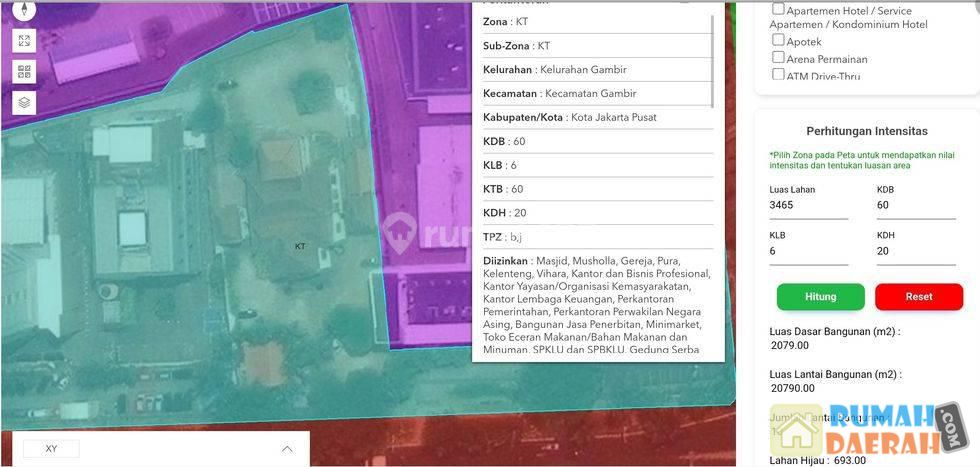
Task: Expand the XY coordinate panel chevron
Action: pyautogui.click(x=287, y=449)
